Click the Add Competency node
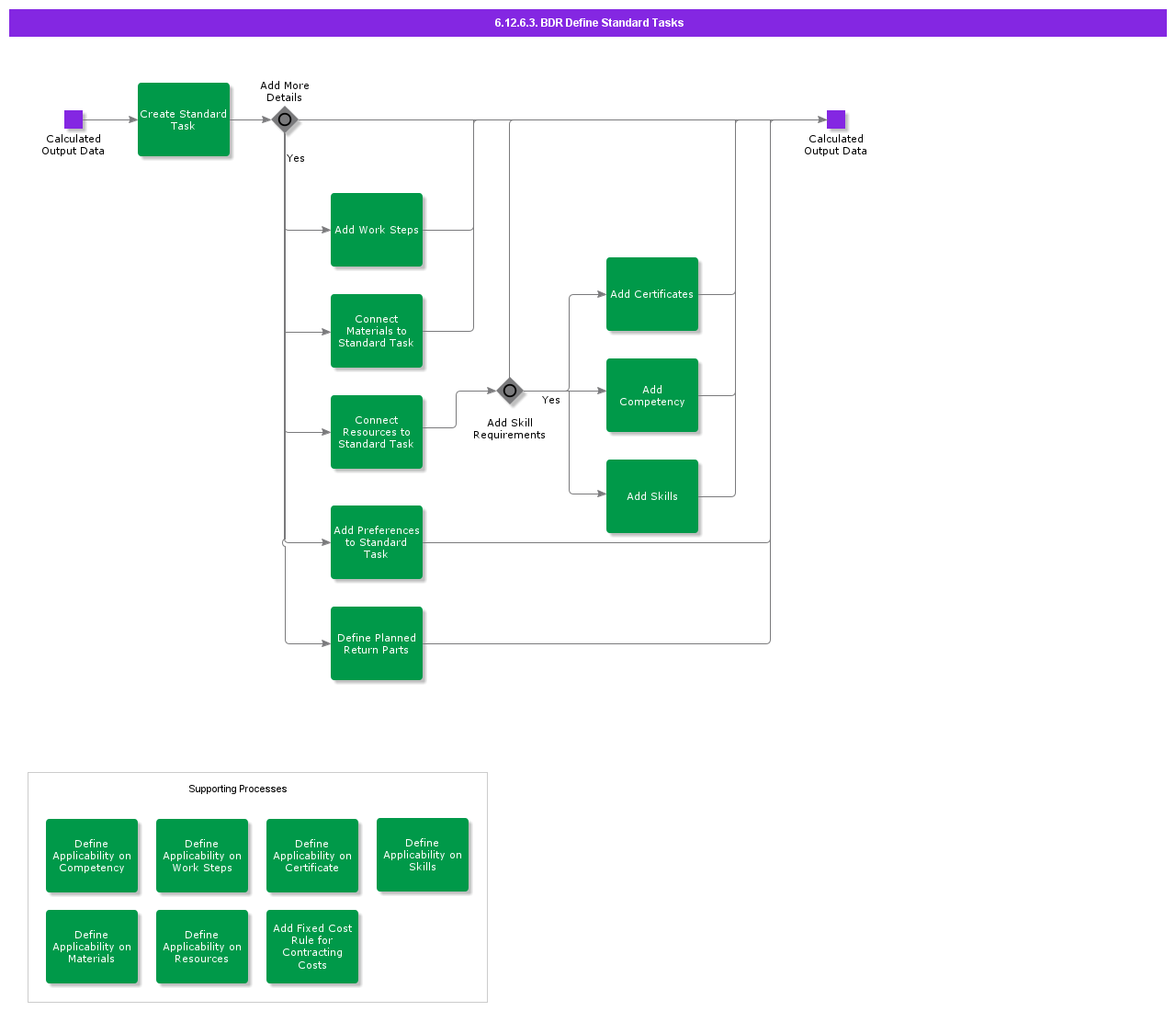The height and width of the screenshot is (1011, 1176). point(652,395)
